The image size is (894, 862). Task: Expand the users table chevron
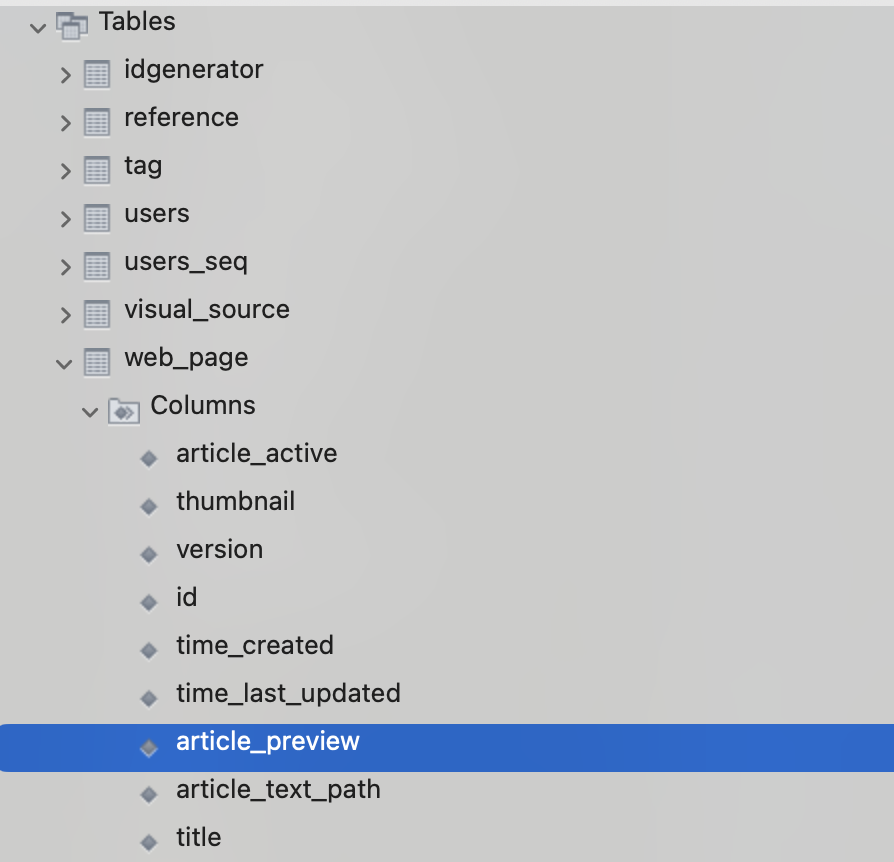click(x=66, y=218)
